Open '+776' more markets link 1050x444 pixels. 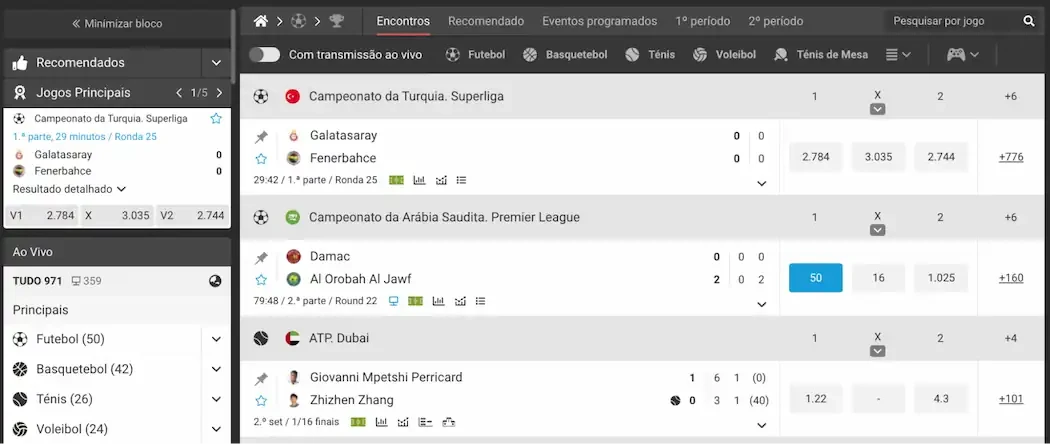point(1011,157)
